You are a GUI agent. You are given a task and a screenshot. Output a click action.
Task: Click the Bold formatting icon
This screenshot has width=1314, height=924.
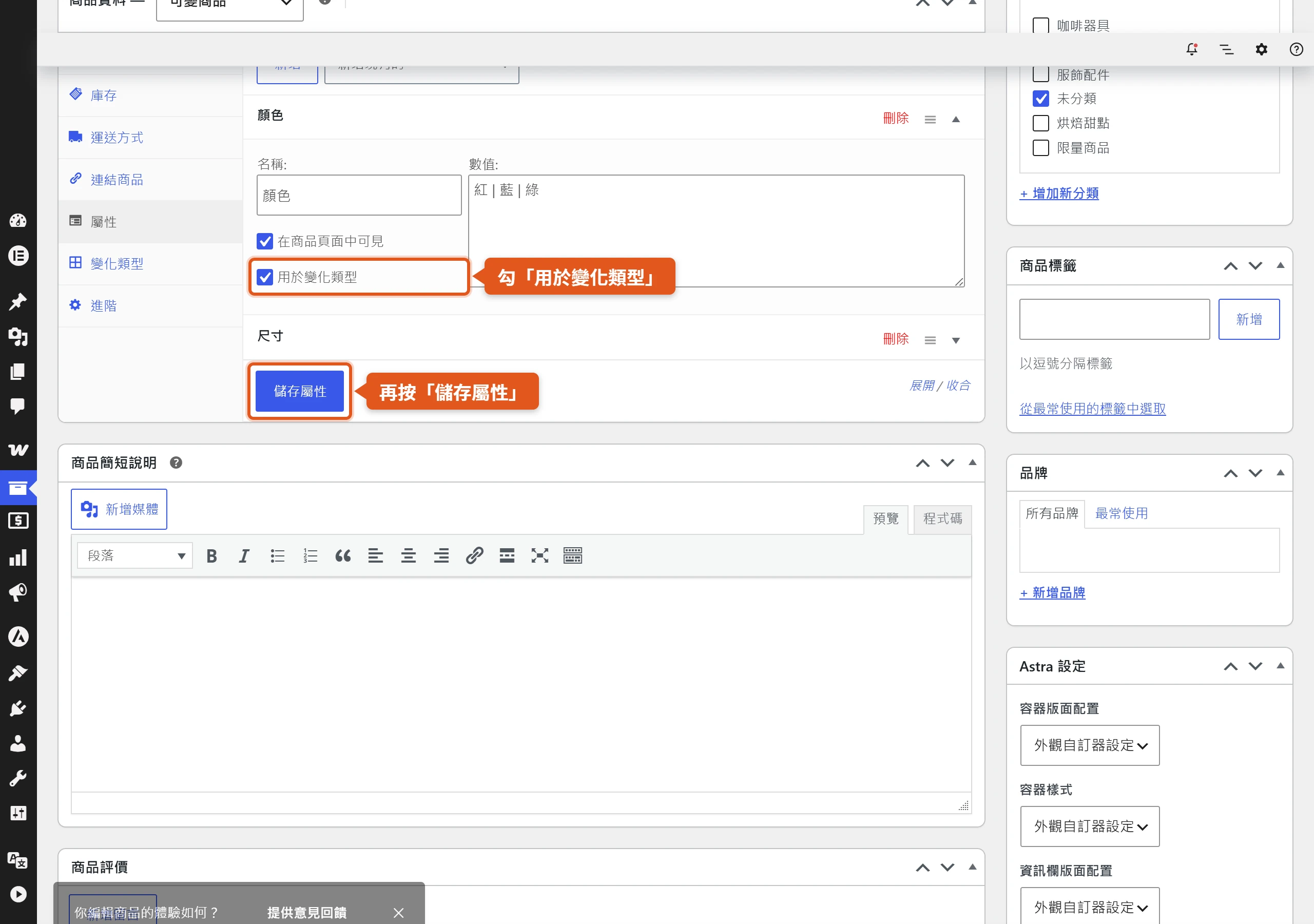212,555
